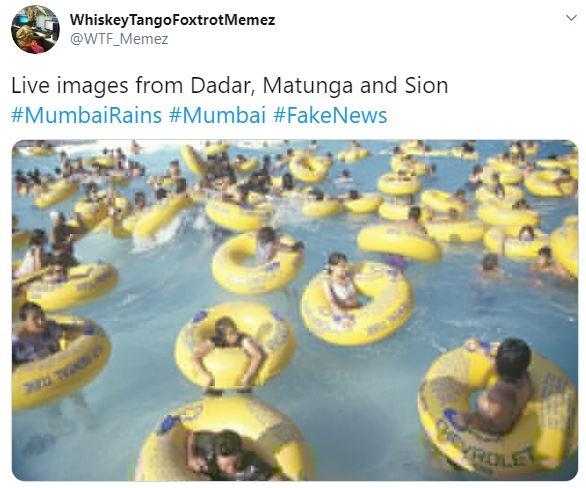
Task: Click the tweet text about Dadar, Matunga
Action: click(229, 85)
